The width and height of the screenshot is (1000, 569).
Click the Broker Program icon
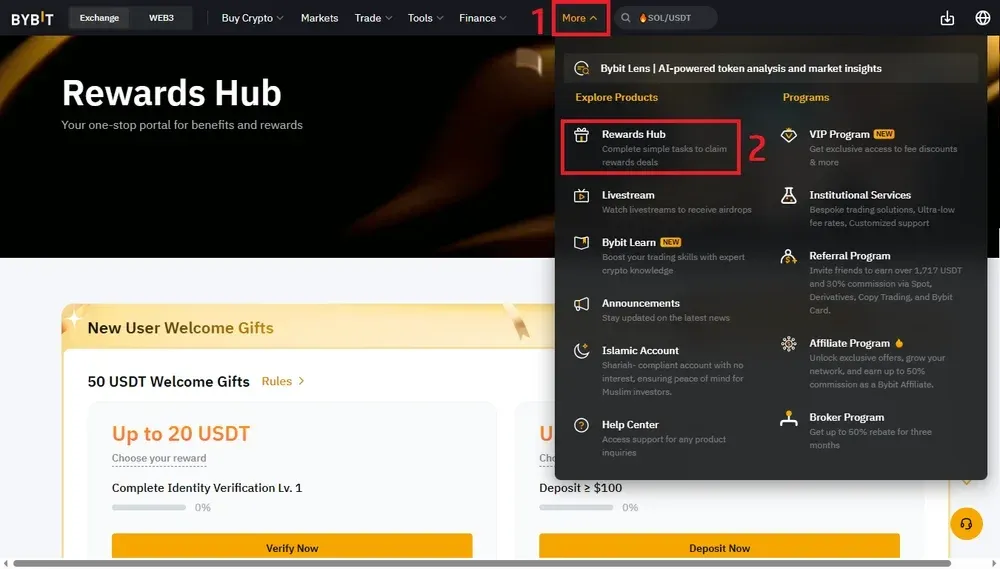coord(789,418)
